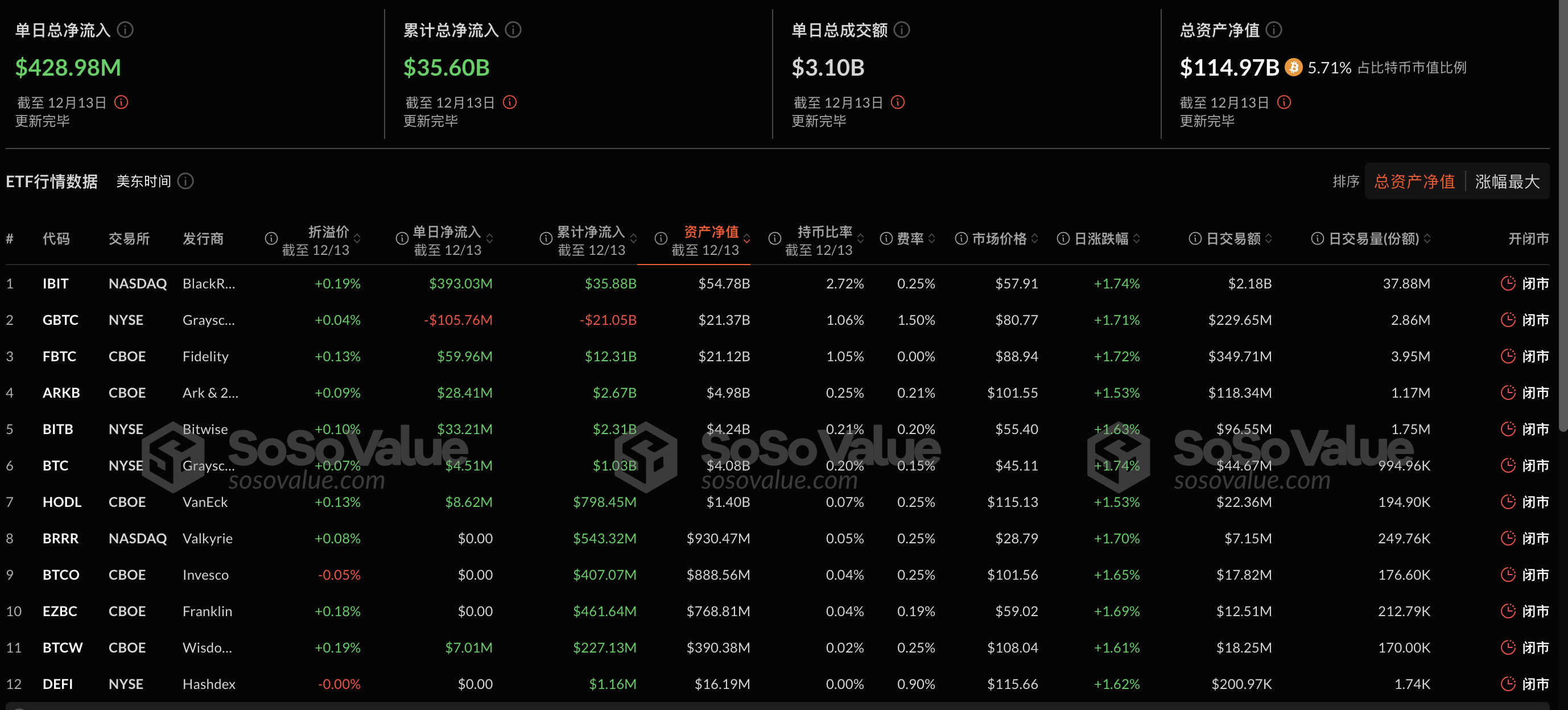
Task: Click the sort chevron on 单日净流入
Action: pyautogui.click(x=490, y=239)
